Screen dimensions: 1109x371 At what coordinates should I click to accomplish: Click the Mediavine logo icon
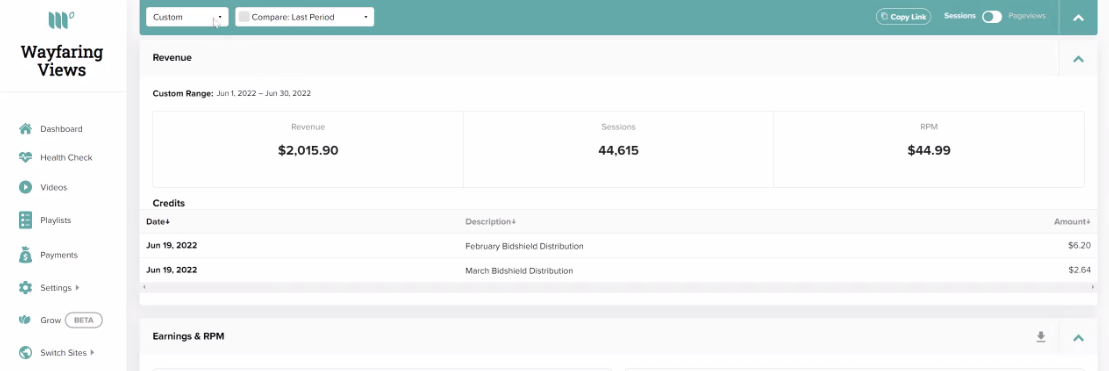pos(62,20)
